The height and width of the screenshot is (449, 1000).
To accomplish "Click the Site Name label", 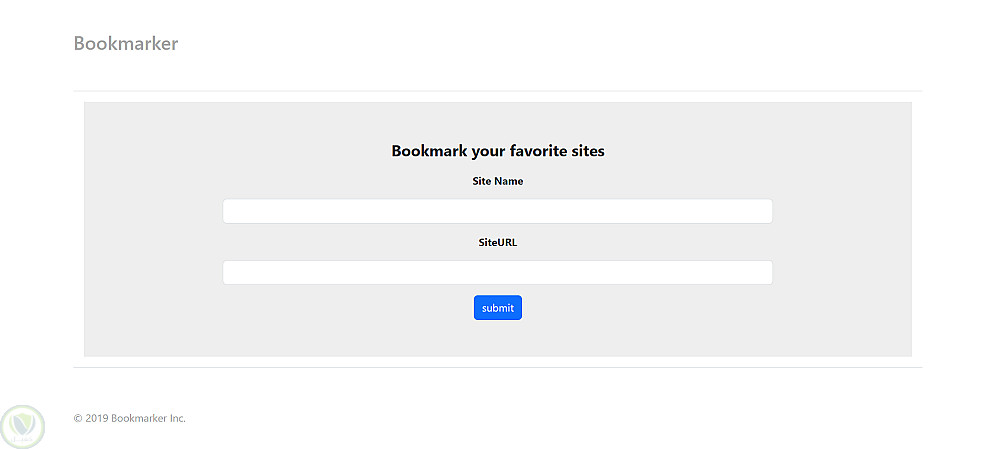I will coord(497,182).
